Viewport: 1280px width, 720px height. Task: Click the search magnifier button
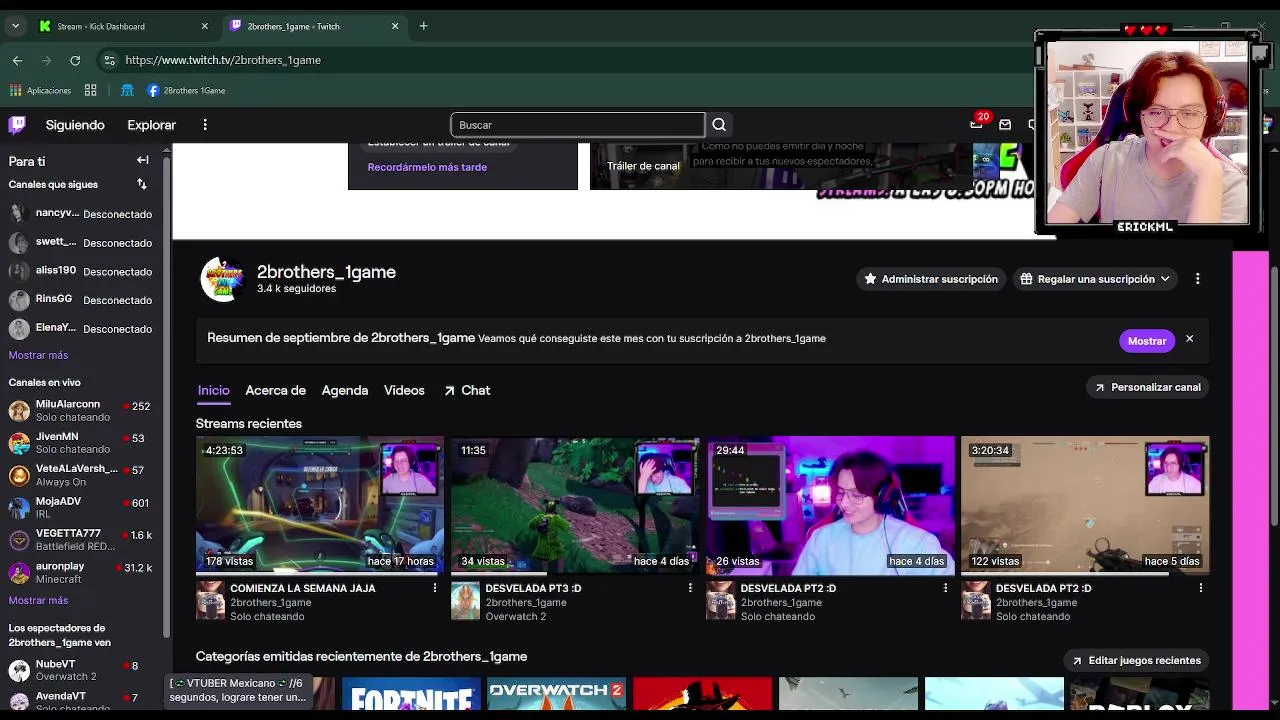719,125
